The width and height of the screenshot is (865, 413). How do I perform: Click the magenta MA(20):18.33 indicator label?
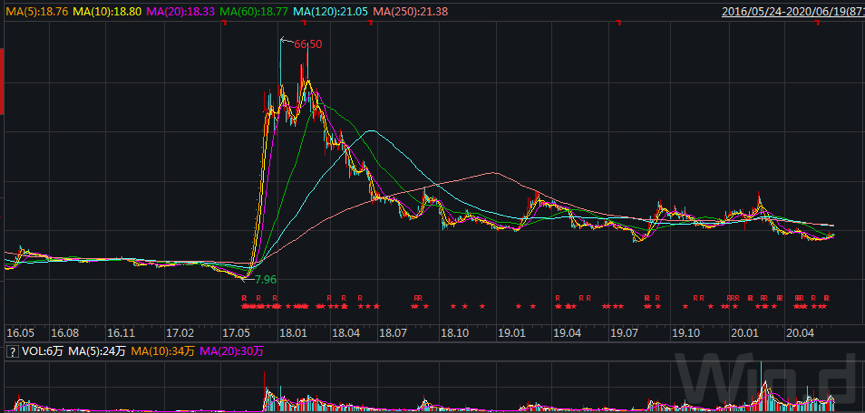[180, 11]
